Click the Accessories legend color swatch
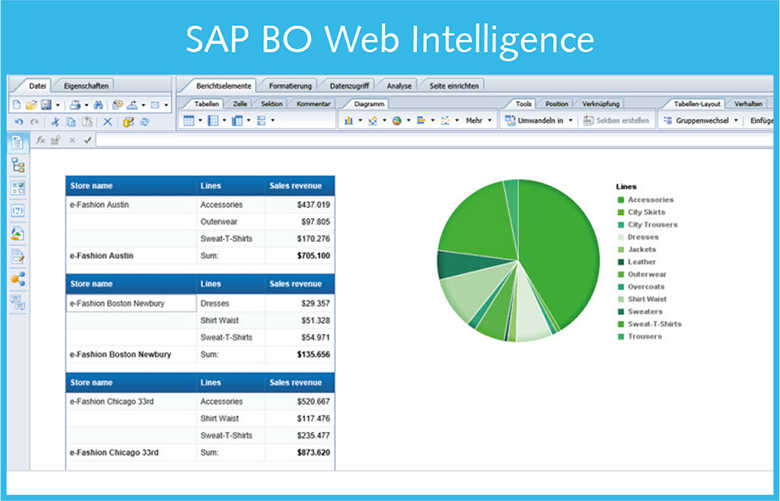 (x=621, y=200)
